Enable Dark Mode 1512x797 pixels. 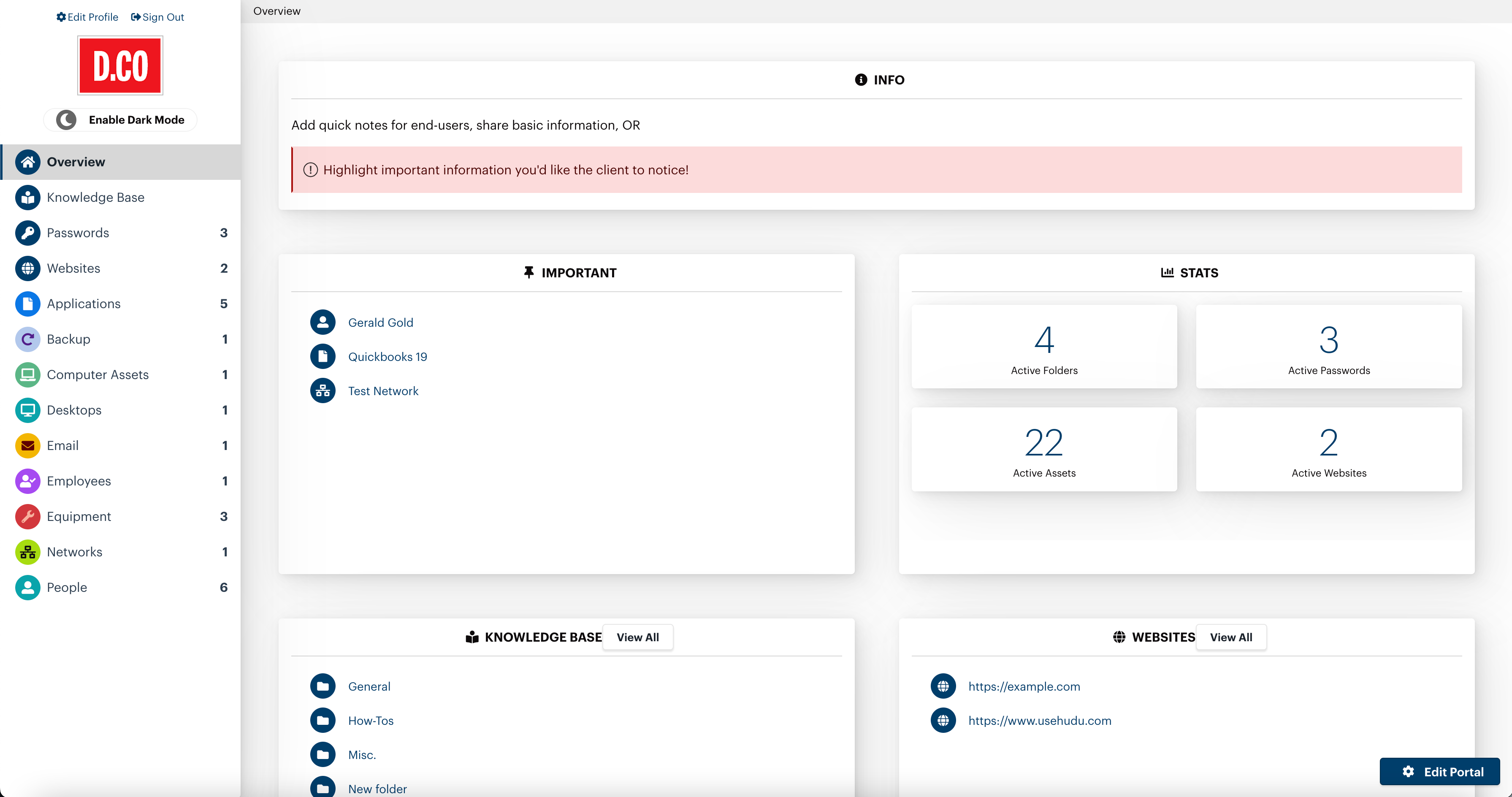(120, 119)
